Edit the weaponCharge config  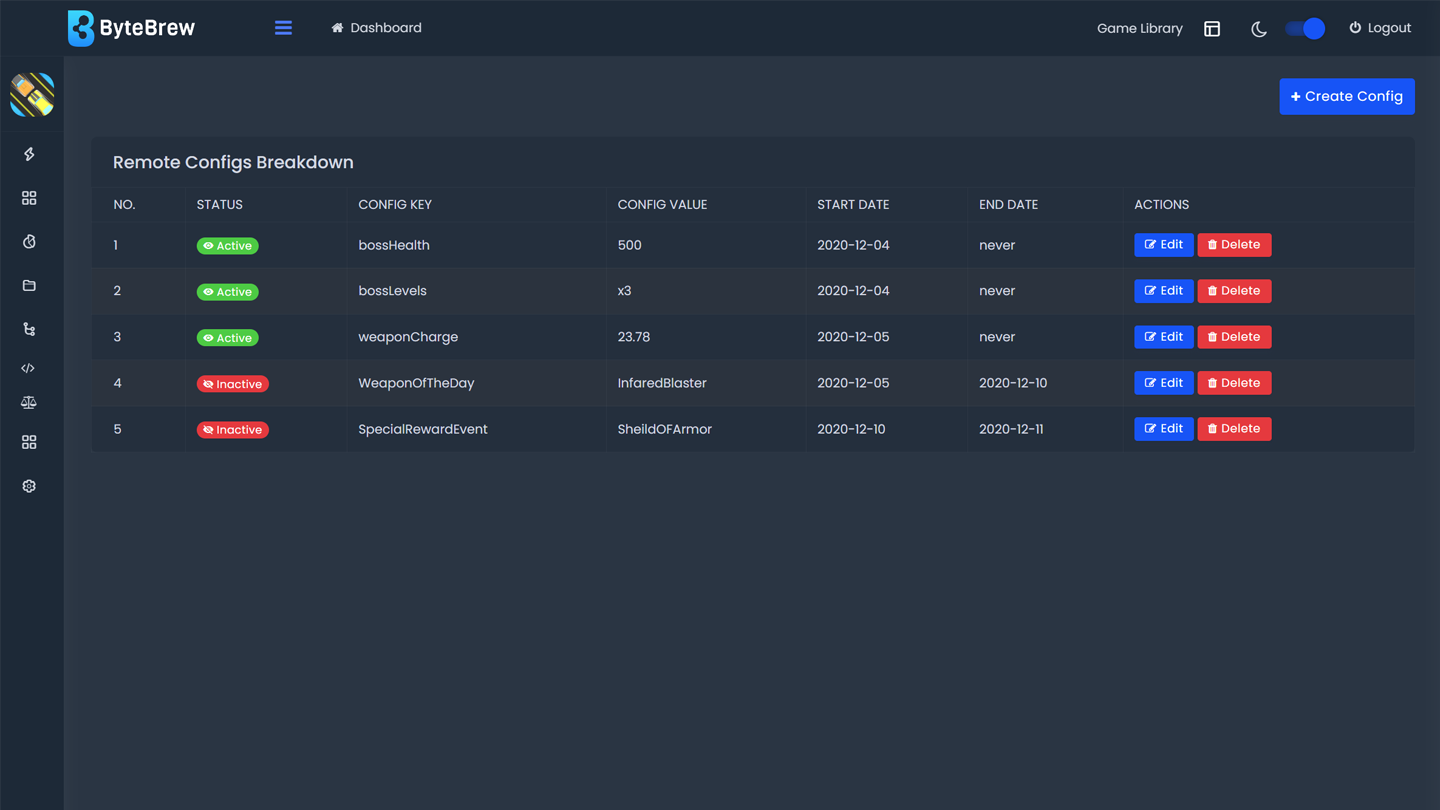coord(1164,337)
